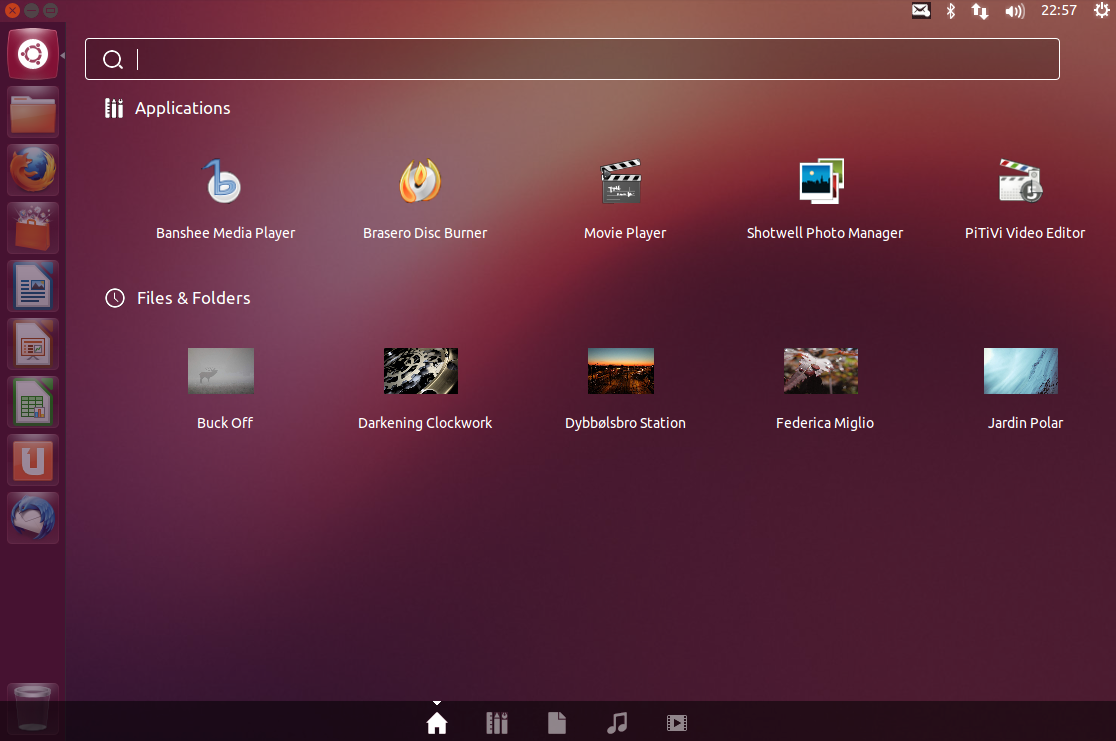Launch Brasero Disc Burner
The height and width of the screenshot is (741, 1116).
point(424,195)
